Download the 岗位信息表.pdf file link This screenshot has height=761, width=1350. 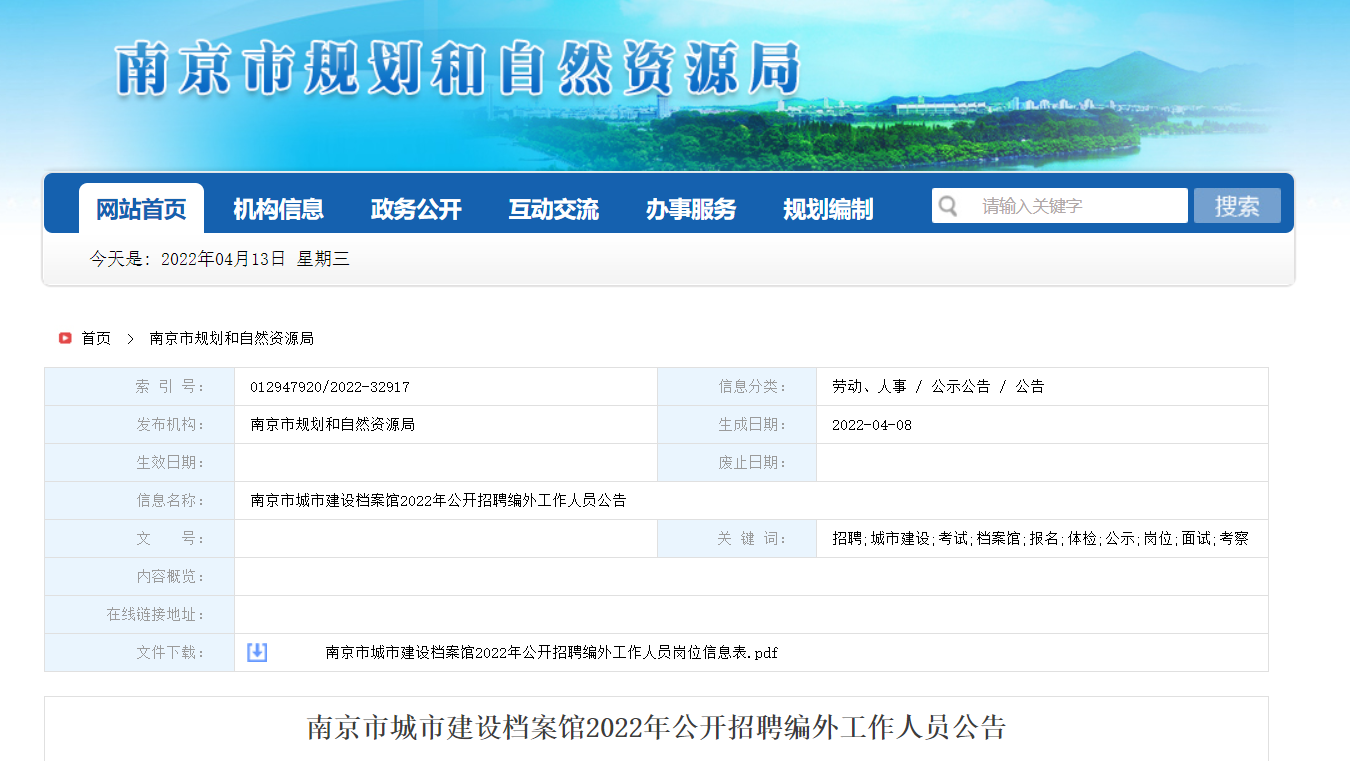coord(551,653)
